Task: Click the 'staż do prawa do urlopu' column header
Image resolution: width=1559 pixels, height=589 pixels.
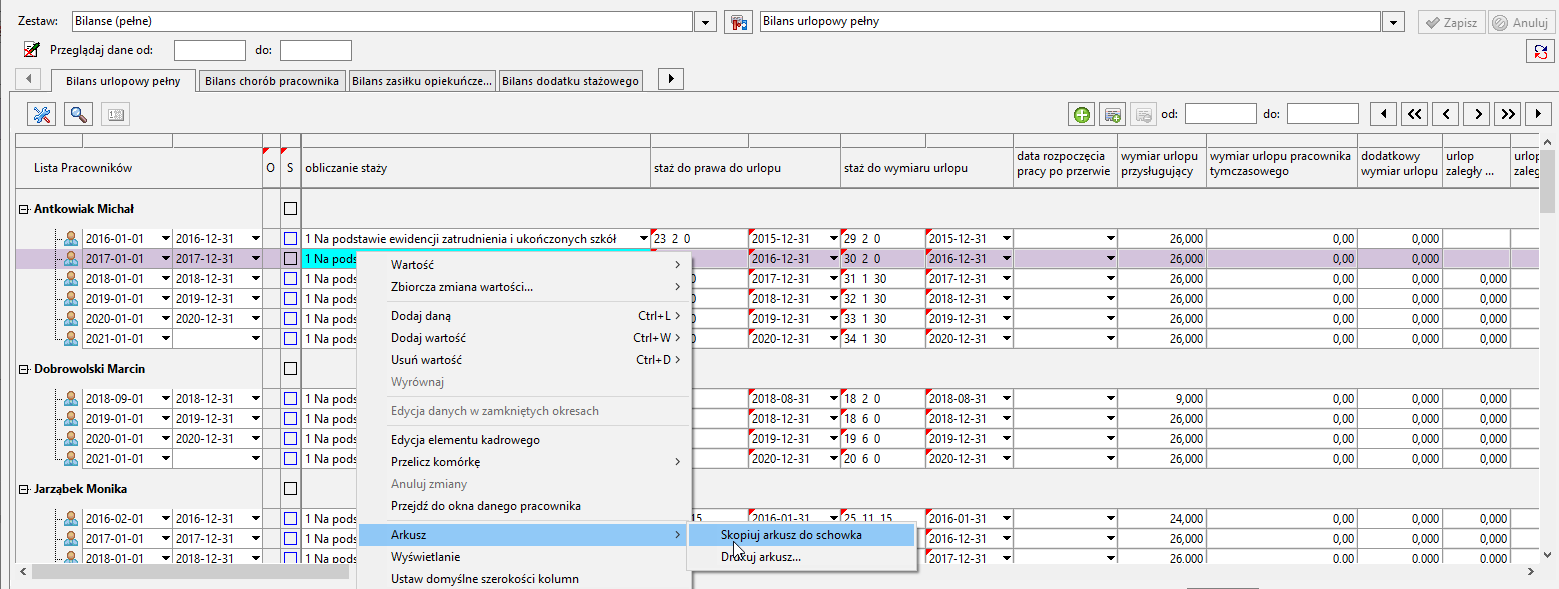Action: [745, 168]
